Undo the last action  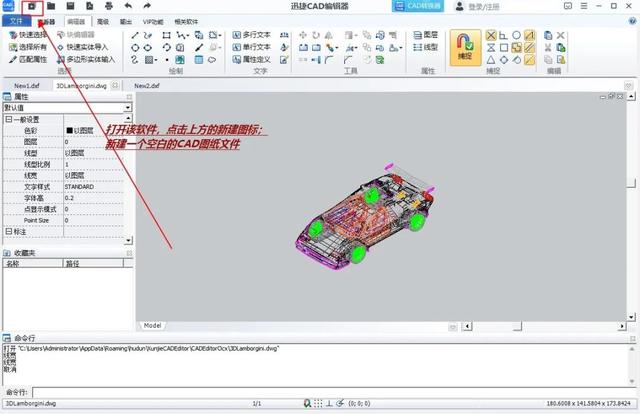(128, 6)
